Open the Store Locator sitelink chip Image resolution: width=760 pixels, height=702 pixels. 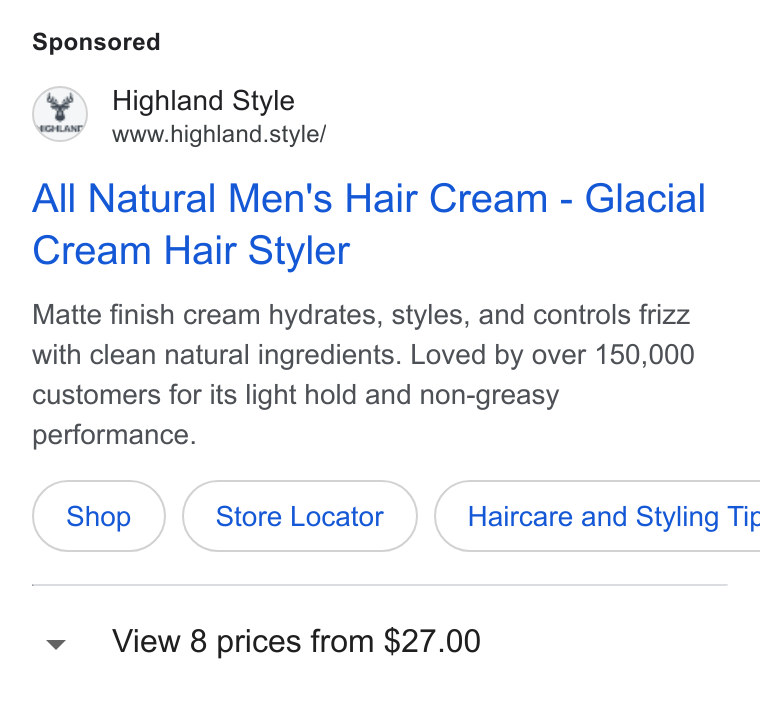pyautogui.click(x=300, y=516)
